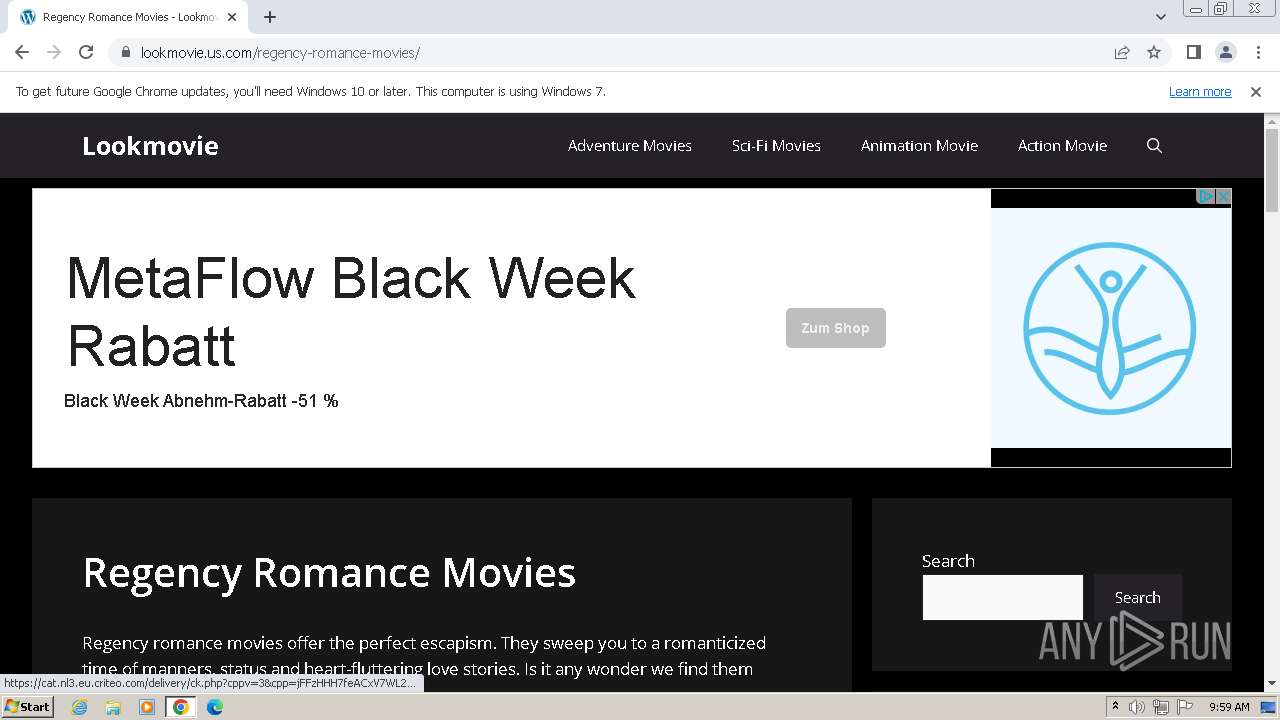Click the sidebar Search button
Viewport: 1280px width, 720px height.
click(x=1138, y=597)
